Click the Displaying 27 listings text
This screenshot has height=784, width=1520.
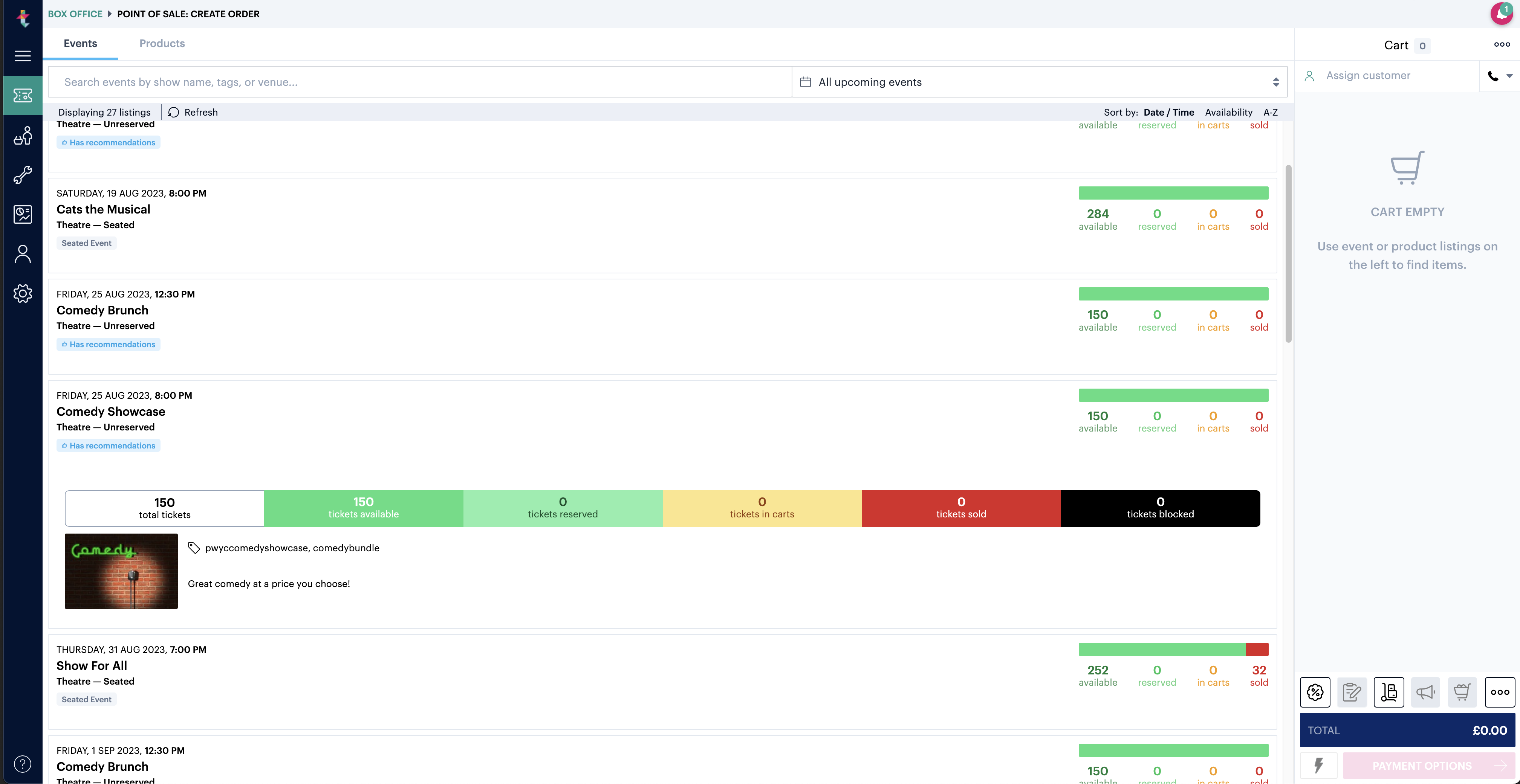pyautogui.click(x=104, y=113)
